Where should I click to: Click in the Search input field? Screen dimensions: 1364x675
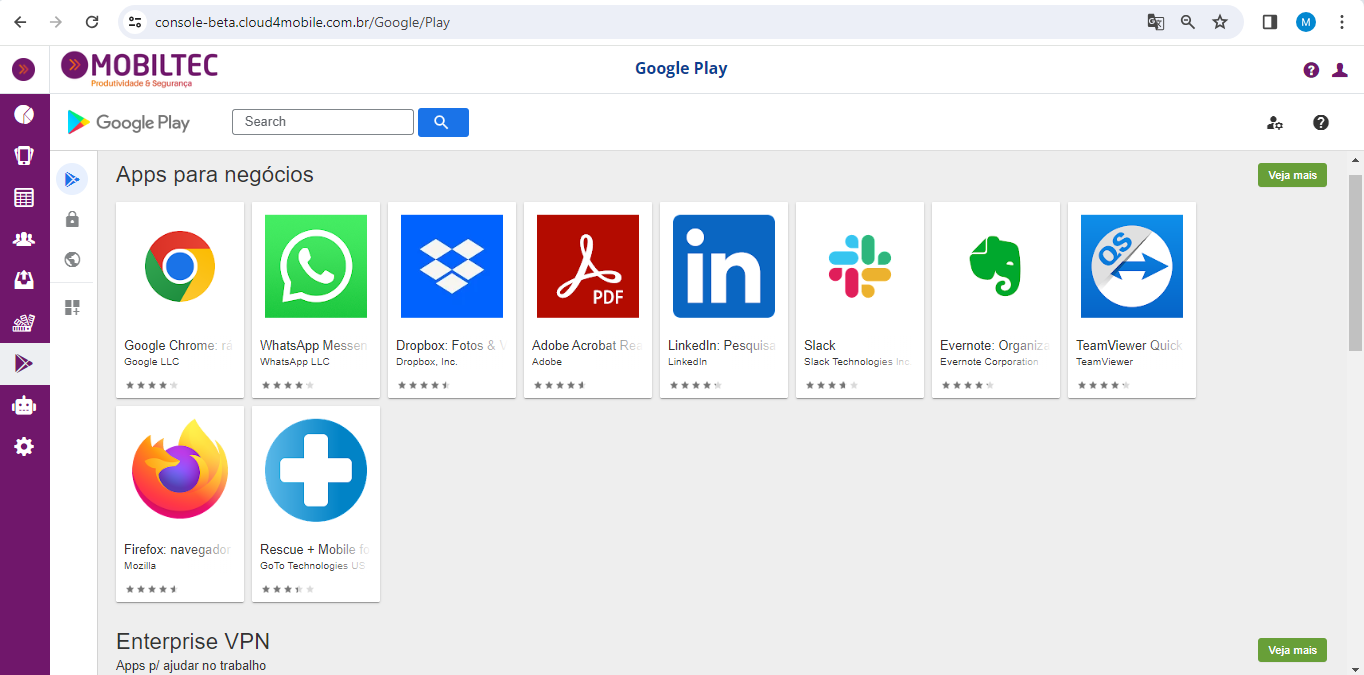[x=323, y=122]
